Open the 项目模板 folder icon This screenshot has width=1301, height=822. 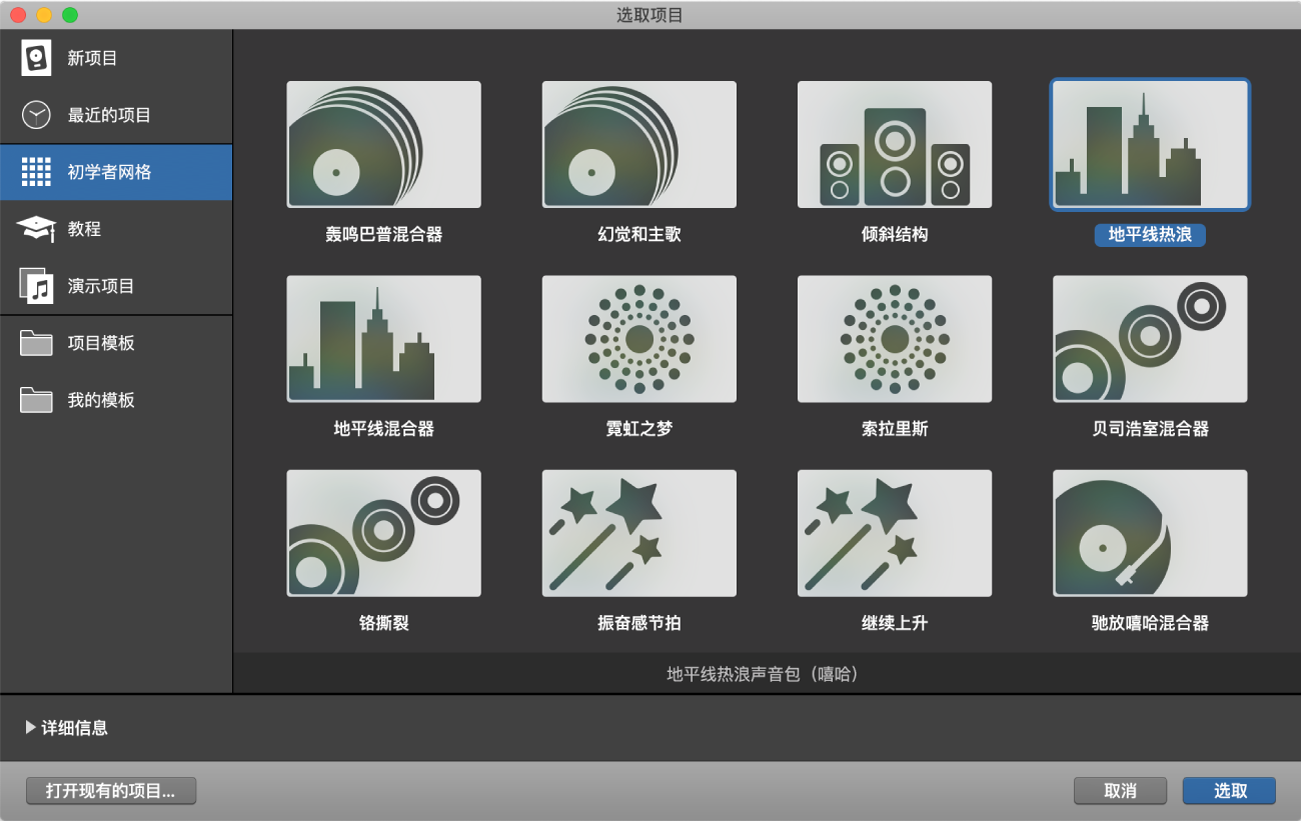(x=37, y=342)
